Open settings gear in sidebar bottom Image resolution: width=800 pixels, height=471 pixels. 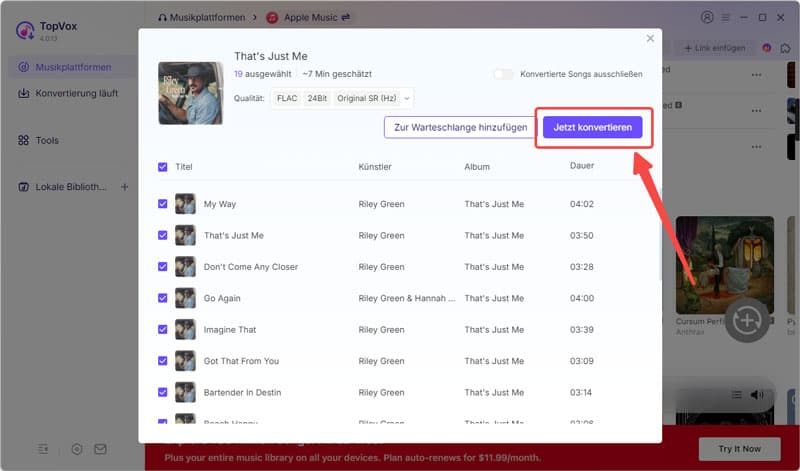pyautogui.click(x=77, y=449)
